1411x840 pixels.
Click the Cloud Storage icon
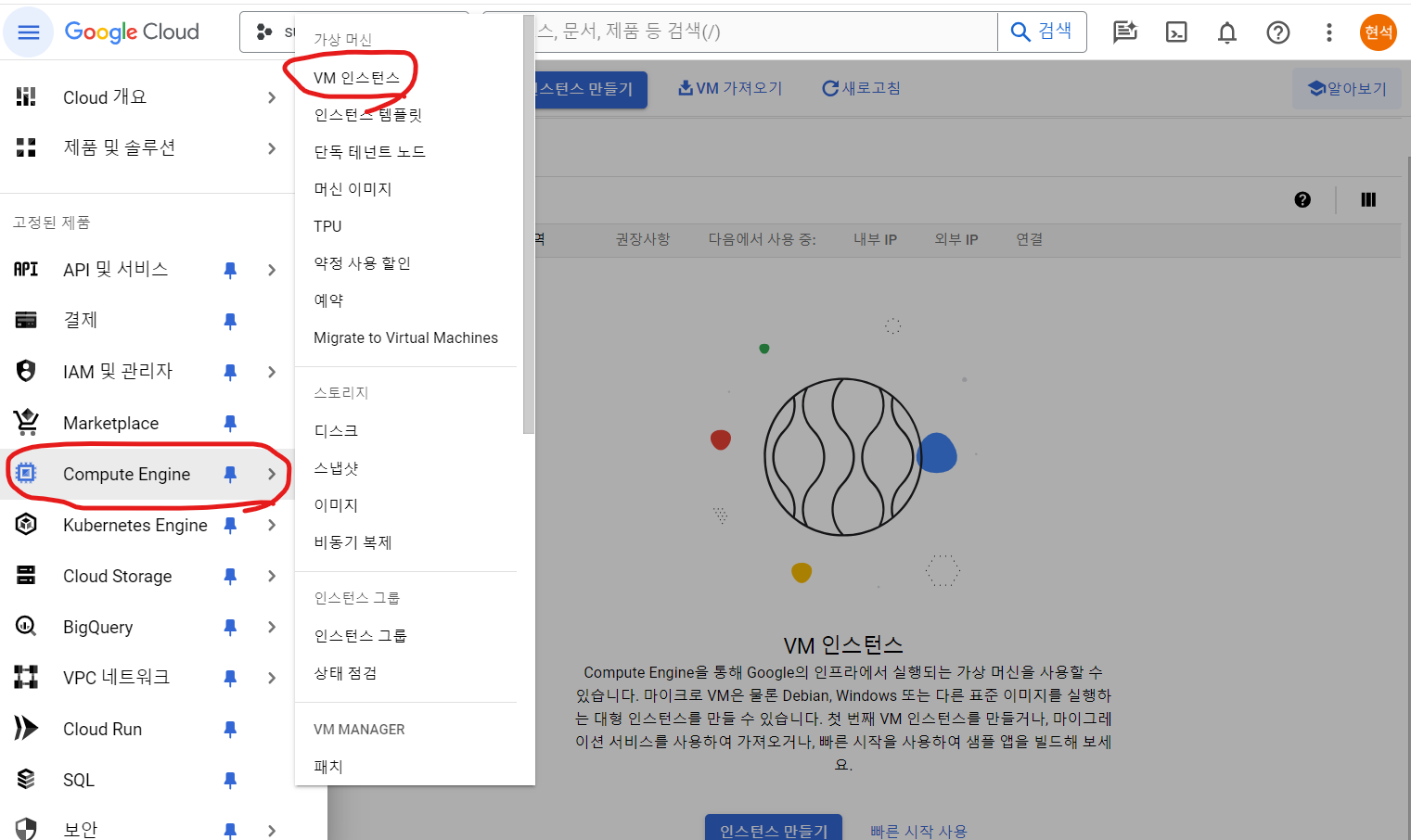(26, 575)
